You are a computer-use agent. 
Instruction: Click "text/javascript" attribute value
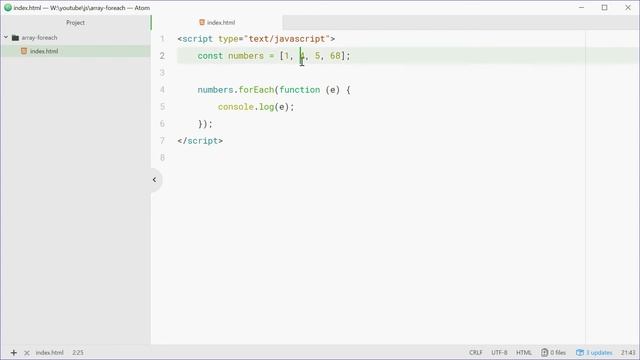(x=287, y=39)
